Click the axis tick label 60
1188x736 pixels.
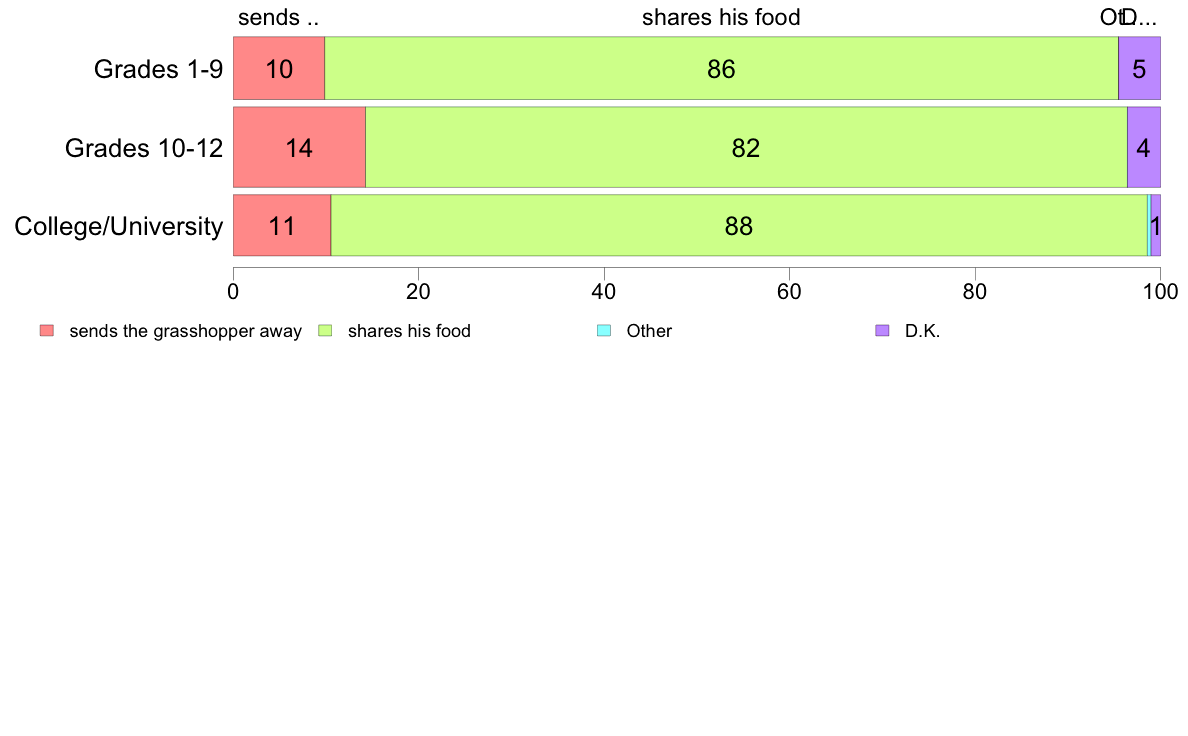click(x=789, y=292)
